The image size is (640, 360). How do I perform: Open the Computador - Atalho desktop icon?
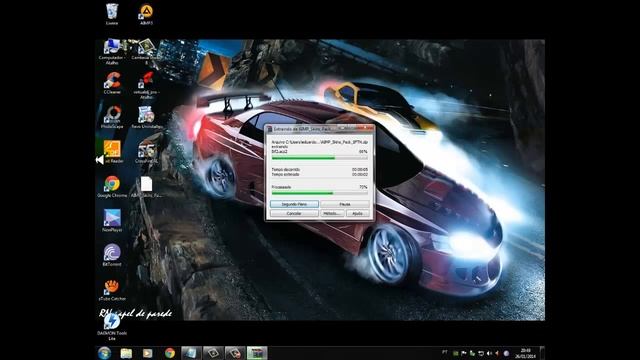coord(112,51)
